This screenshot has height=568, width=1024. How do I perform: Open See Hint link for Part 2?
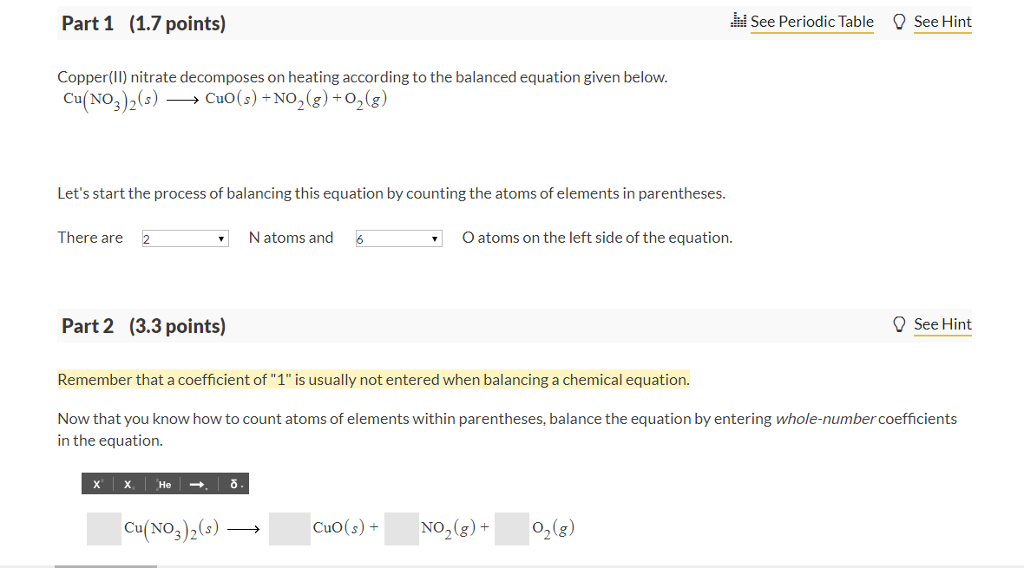[942, 324]
